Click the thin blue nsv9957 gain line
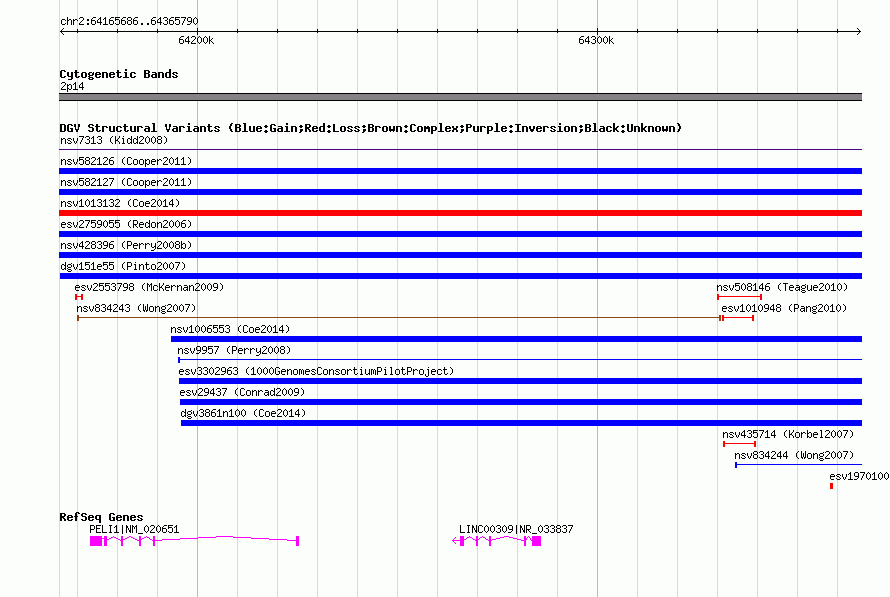 click(520, 360)
